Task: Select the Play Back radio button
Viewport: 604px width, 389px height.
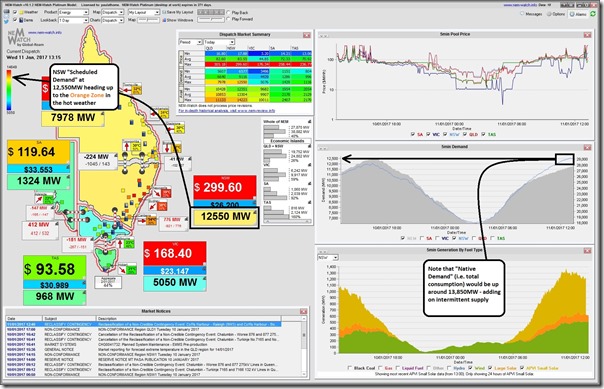Action: 229,12
